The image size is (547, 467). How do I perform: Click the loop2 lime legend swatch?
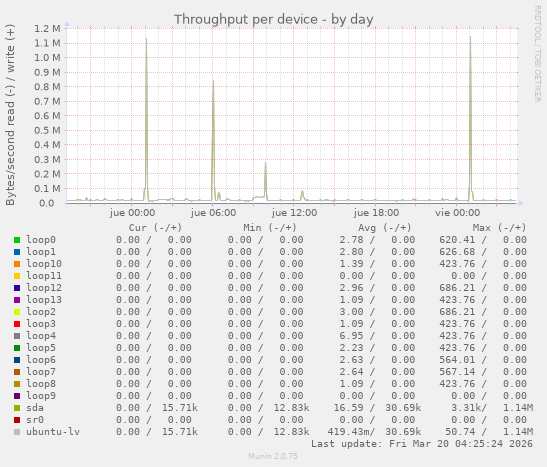pyautogui.click(x=17, y=312)
